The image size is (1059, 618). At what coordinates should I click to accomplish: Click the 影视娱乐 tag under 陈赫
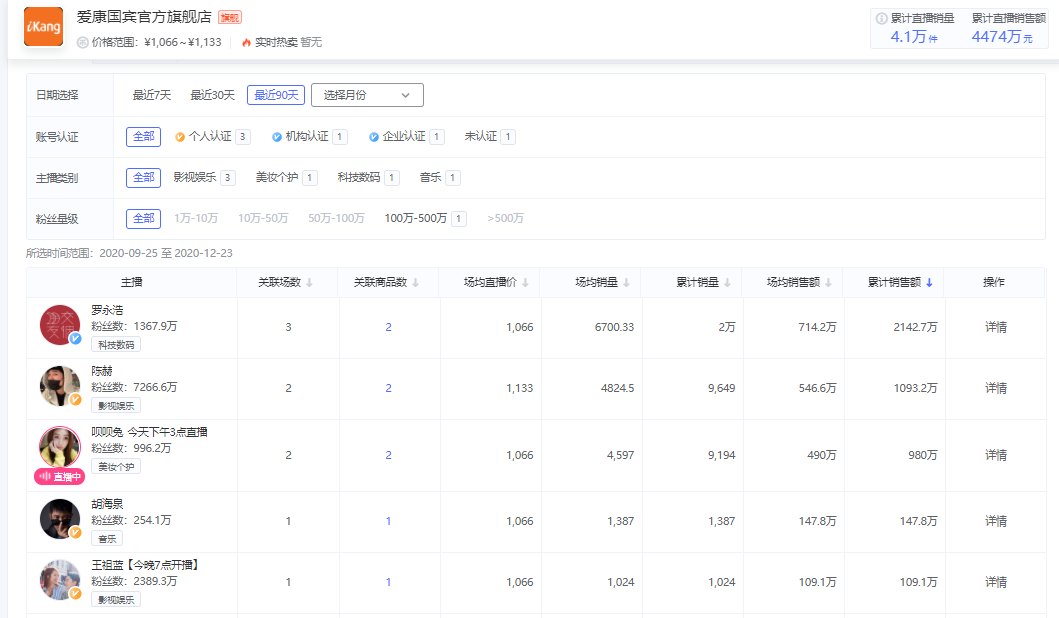[x=116, y=406]
